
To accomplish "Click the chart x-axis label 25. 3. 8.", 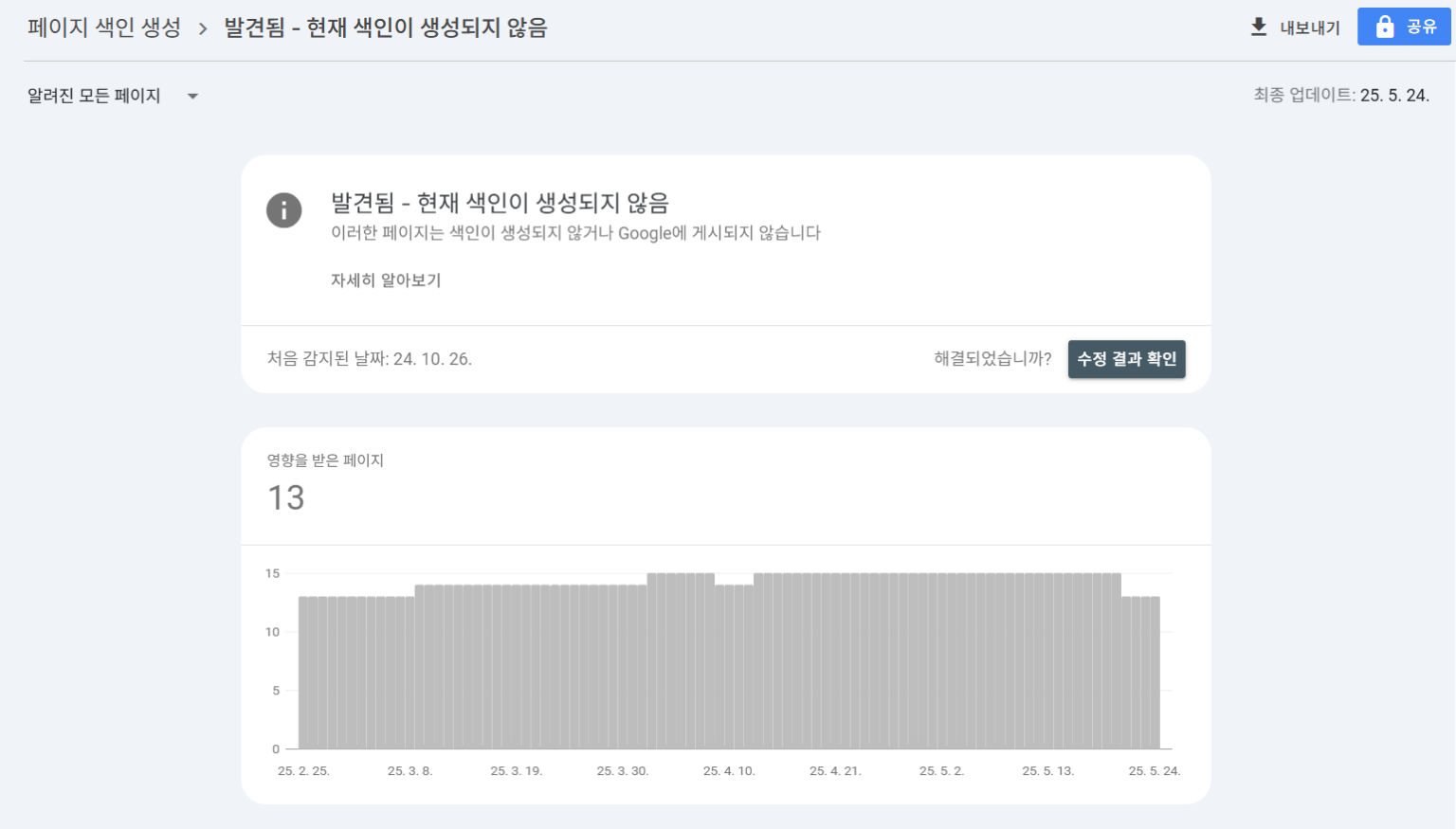I will pos(409,771).
